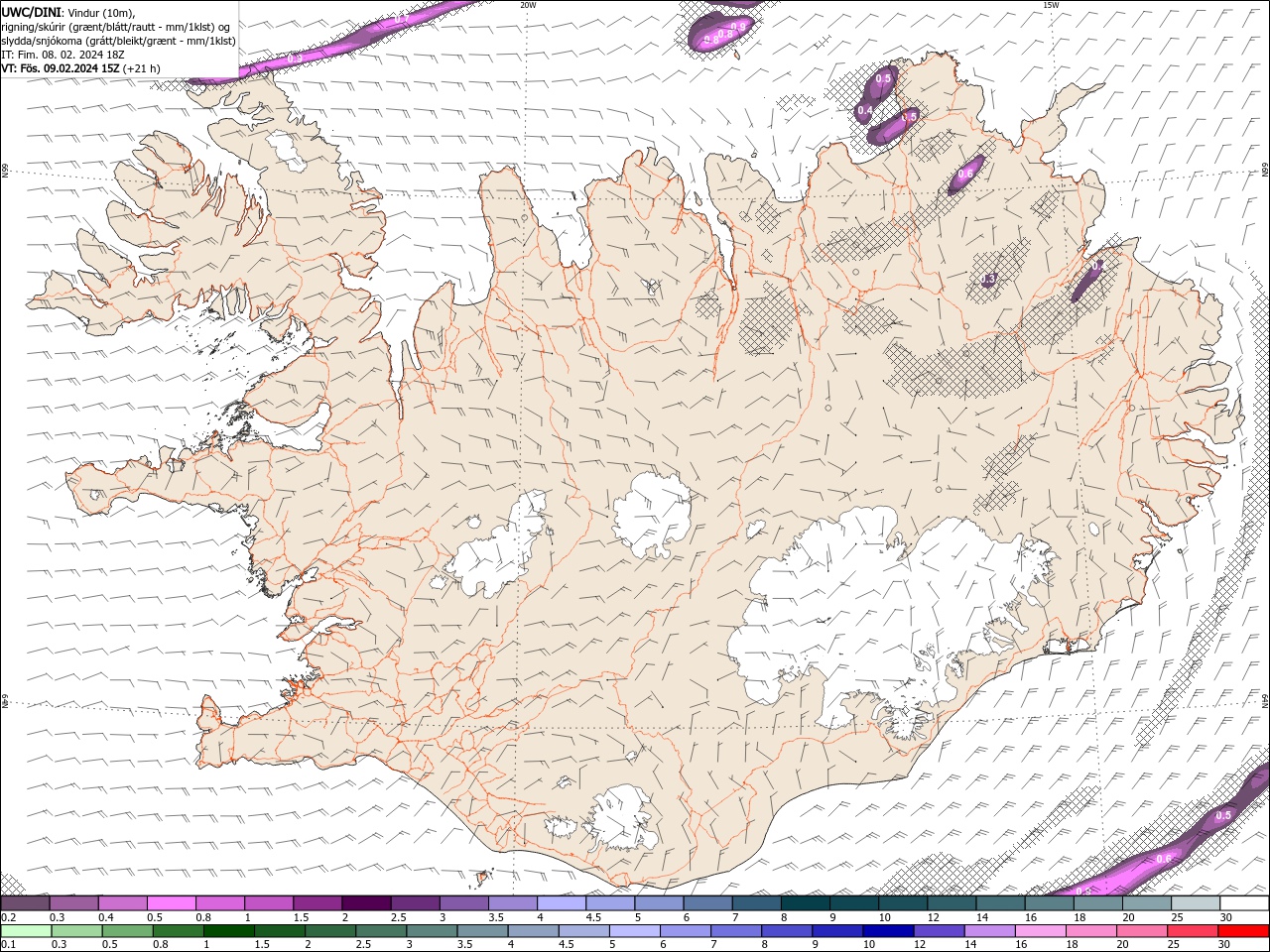
Task: Pick the rain legend swatch between 0.3 and 0.5
Action: (x=76, y=931)
